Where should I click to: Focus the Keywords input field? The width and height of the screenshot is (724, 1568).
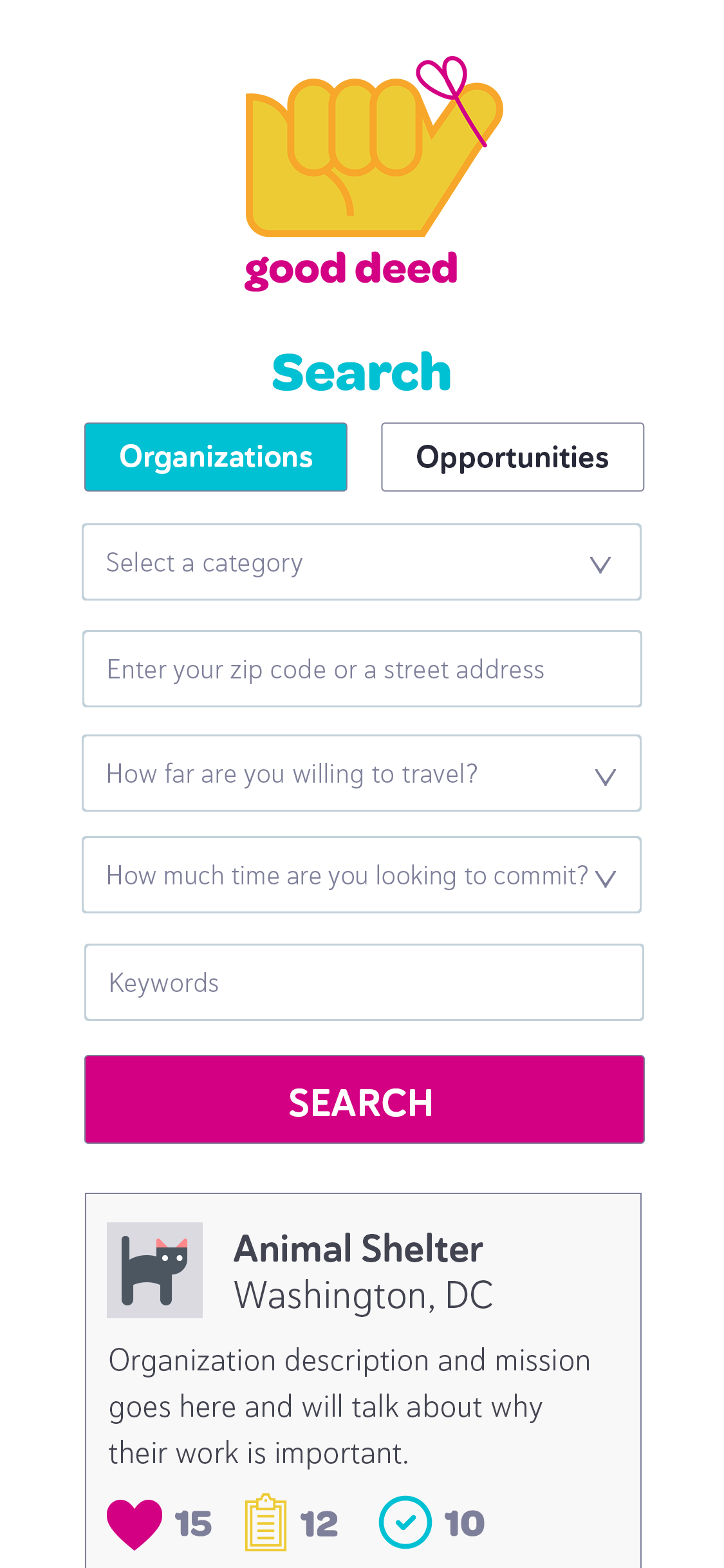[364, 983]
